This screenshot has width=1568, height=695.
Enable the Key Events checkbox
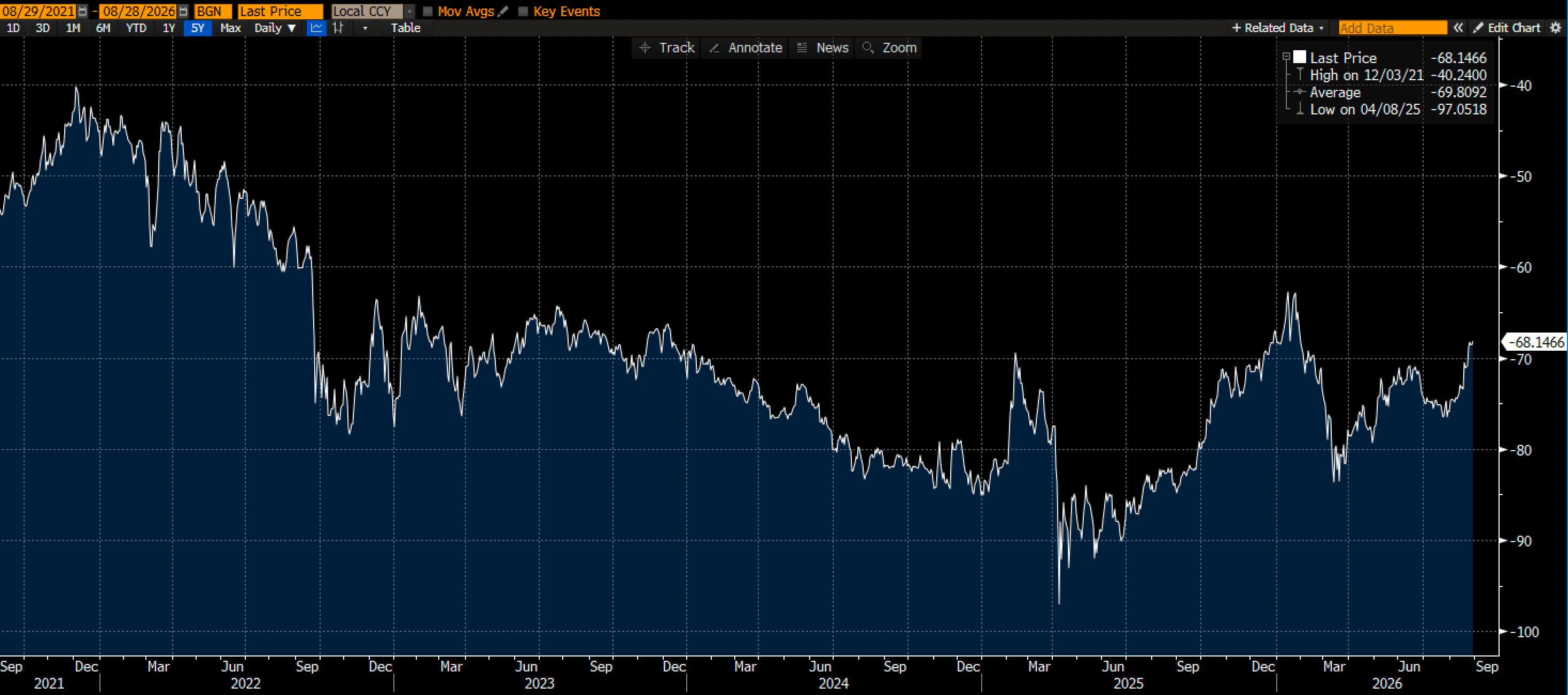pyautogui.click(x=523, y=12)
